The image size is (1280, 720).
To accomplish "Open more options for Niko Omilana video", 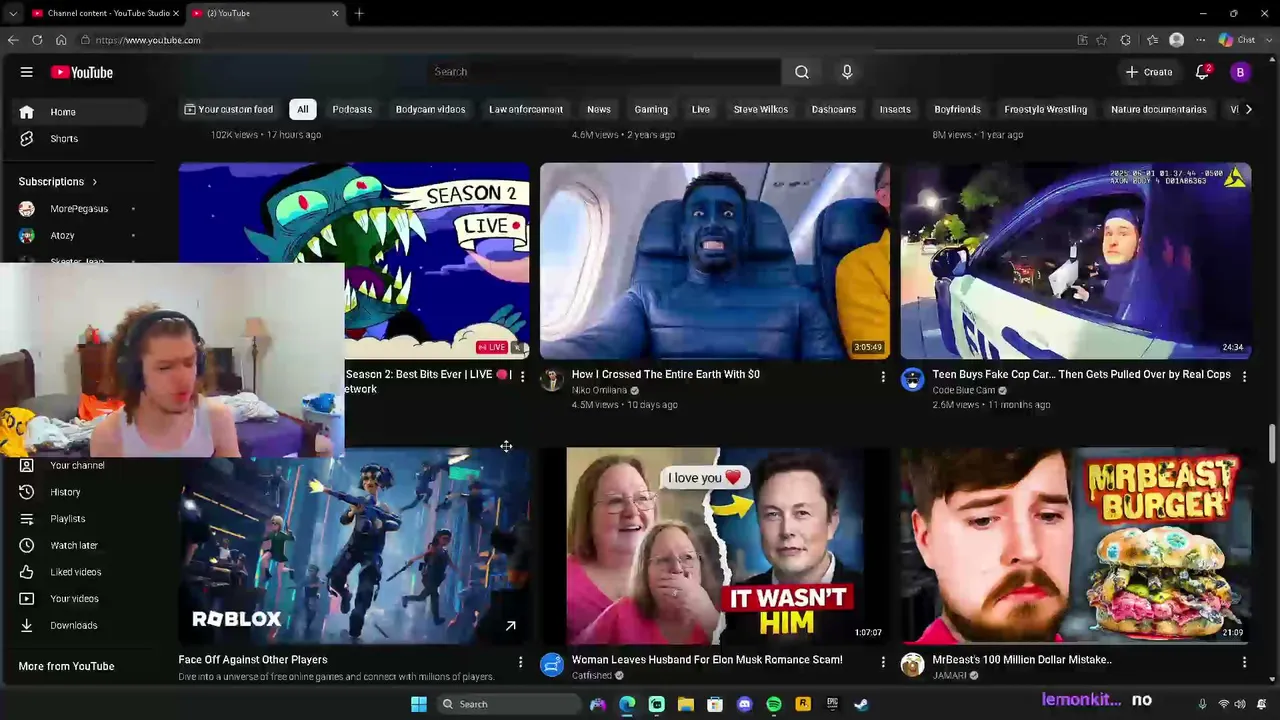I will point(883,376).
